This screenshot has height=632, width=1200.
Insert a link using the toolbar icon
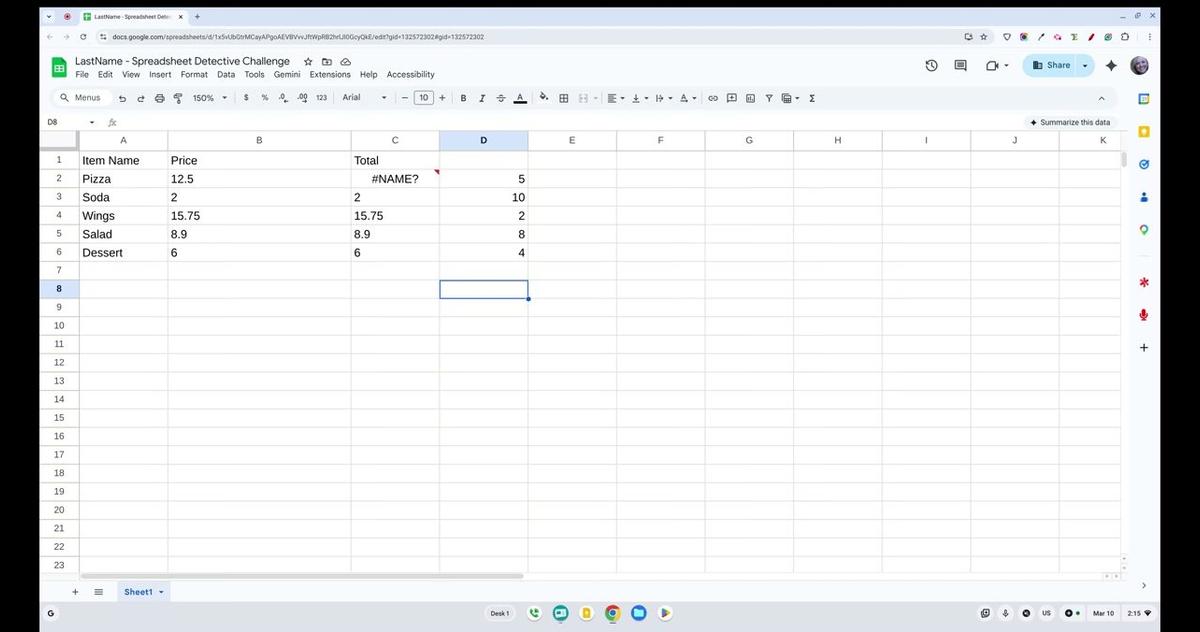tap(713, 98)
